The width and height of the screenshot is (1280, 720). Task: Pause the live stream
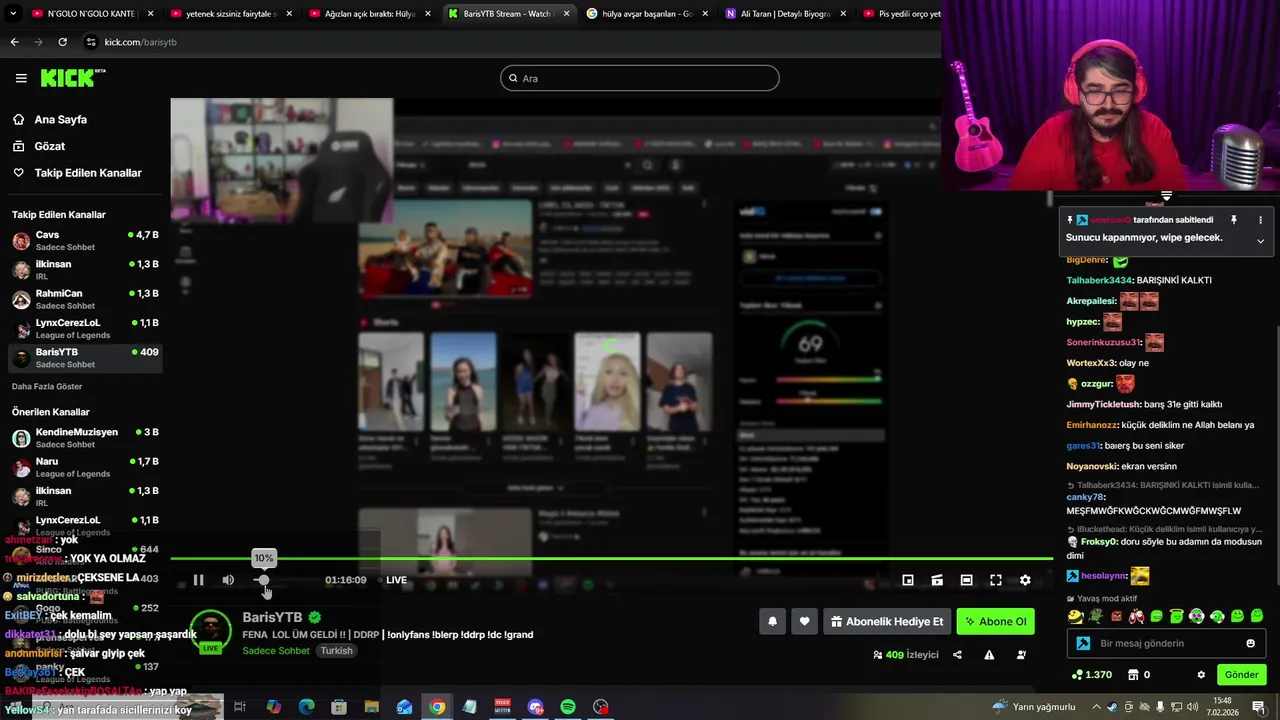198,580
